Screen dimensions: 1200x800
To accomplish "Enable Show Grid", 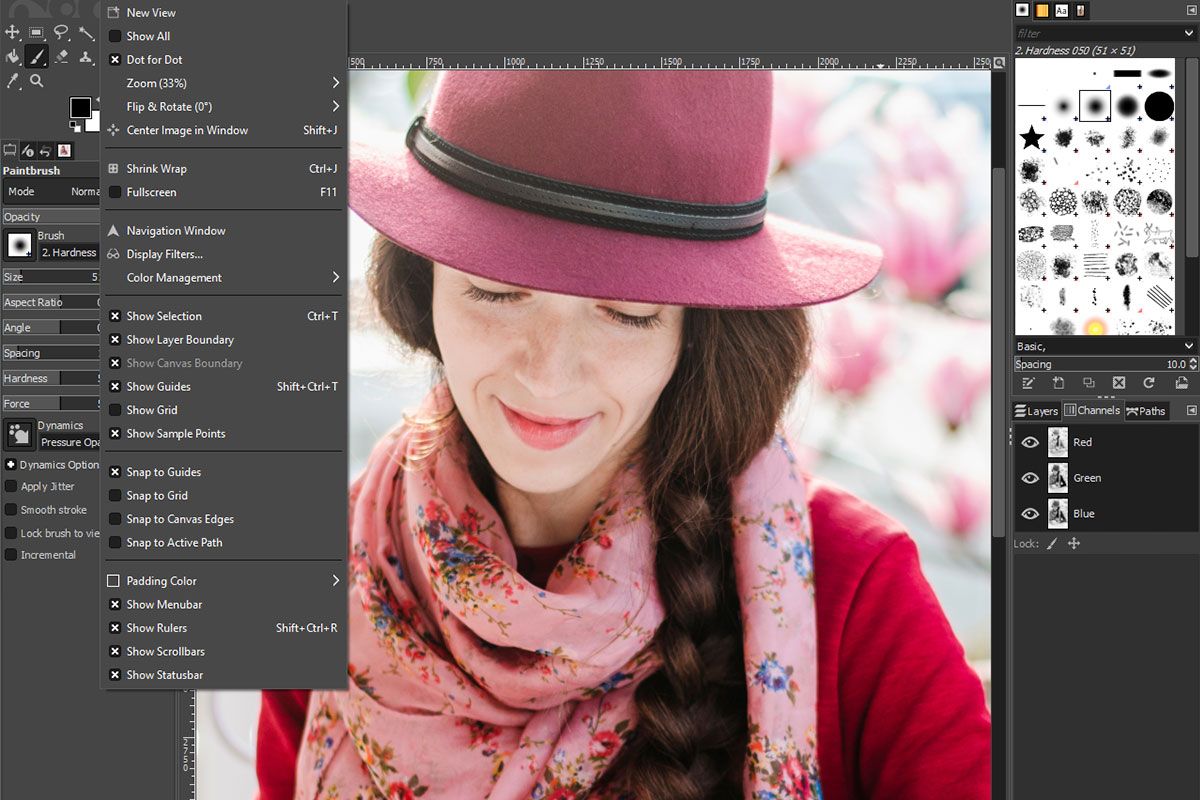I will [115, 410].
